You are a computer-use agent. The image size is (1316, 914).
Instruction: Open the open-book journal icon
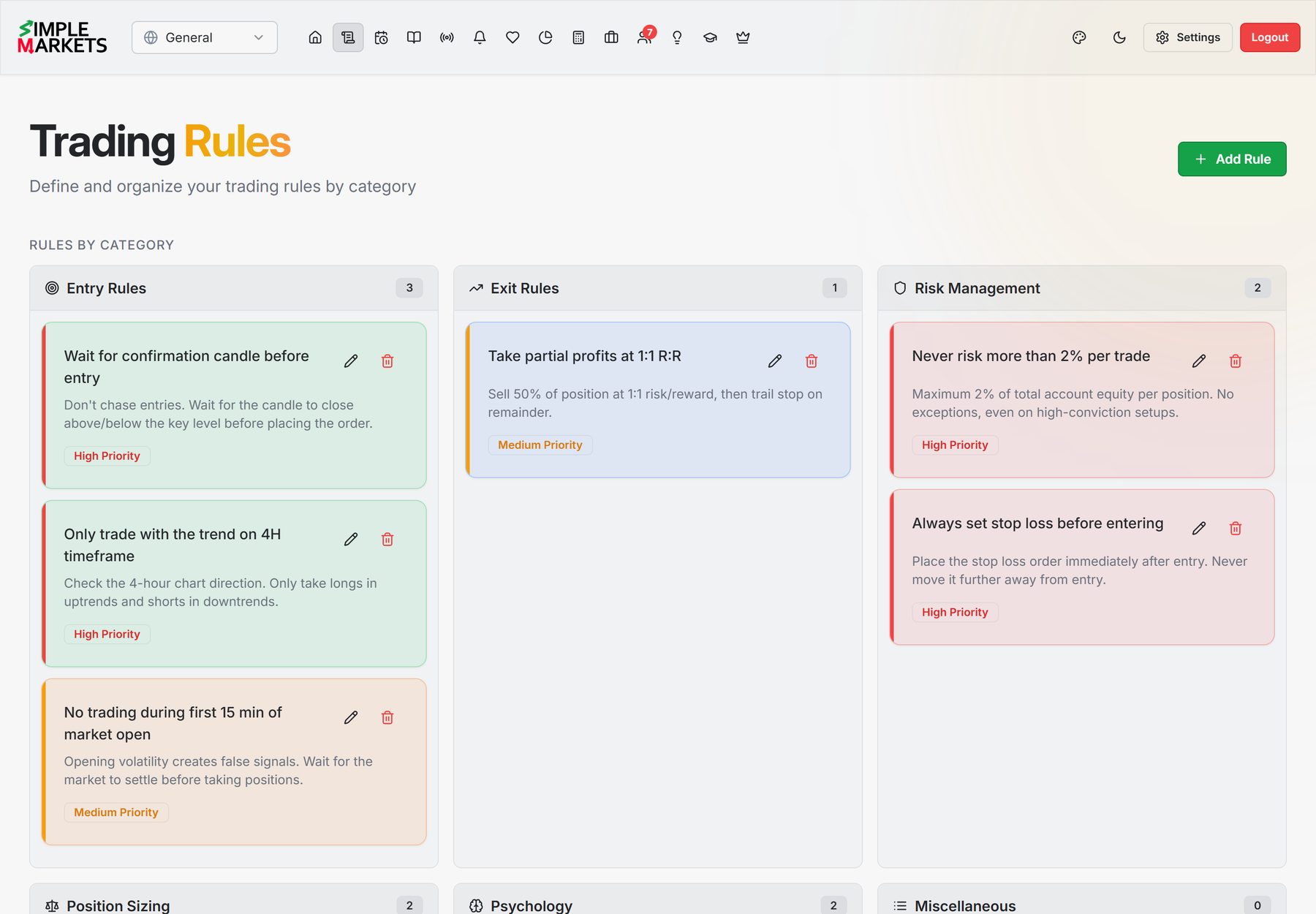tap(414, 37)
